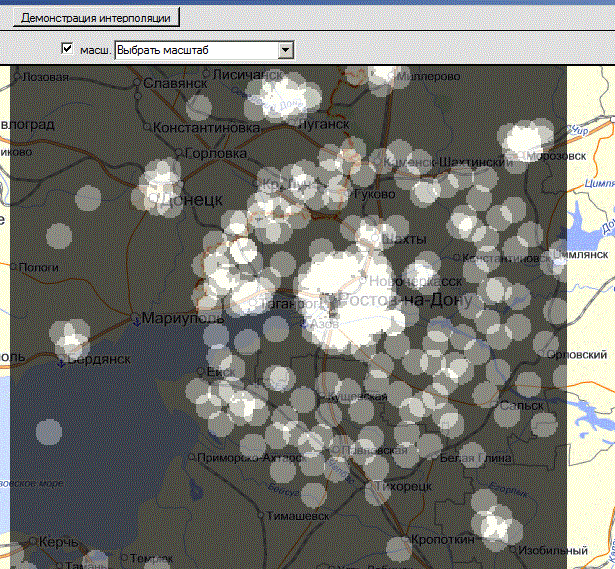Click the Демонстрация интерполяции button
Image resolution: width=615 pixels, height=569 pixels.
[97, 17]
